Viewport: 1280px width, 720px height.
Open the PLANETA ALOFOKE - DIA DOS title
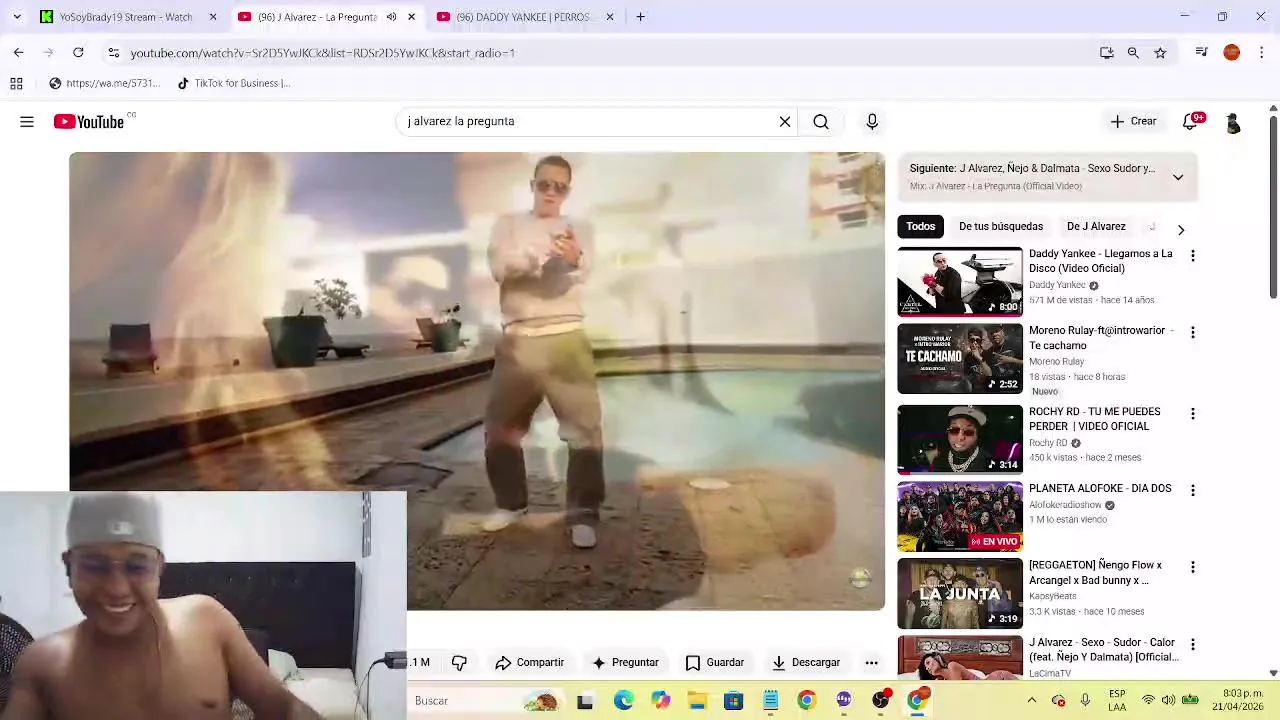[x=1100, y=489]
